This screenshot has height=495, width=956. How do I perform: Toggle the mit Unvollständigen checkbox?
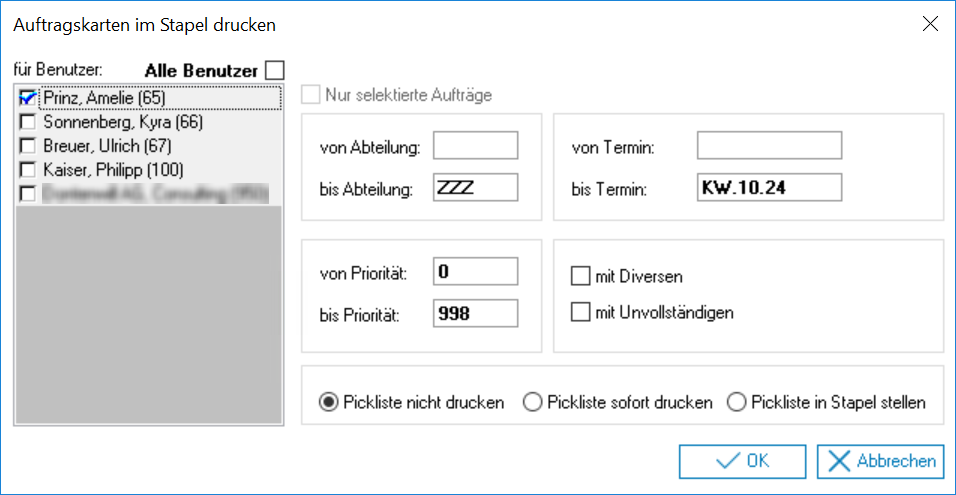pos(581,313)
